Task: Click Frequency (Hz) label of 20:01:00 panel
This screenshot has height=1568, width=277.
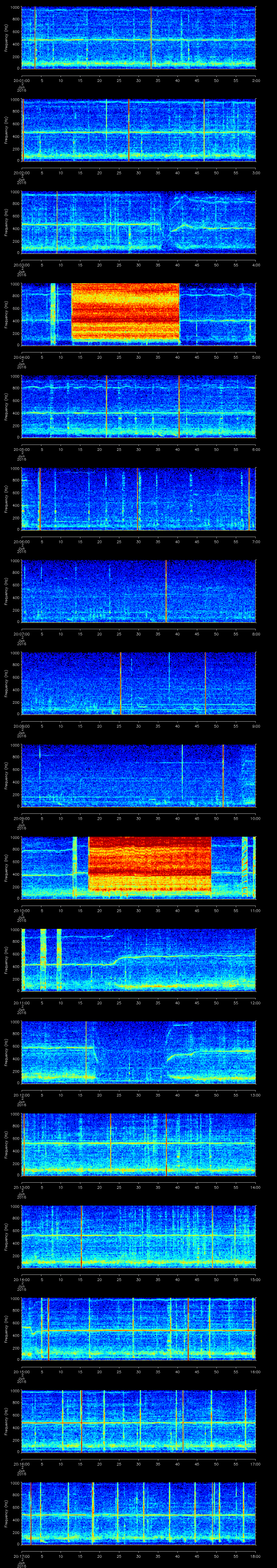Action: (6, 38)
